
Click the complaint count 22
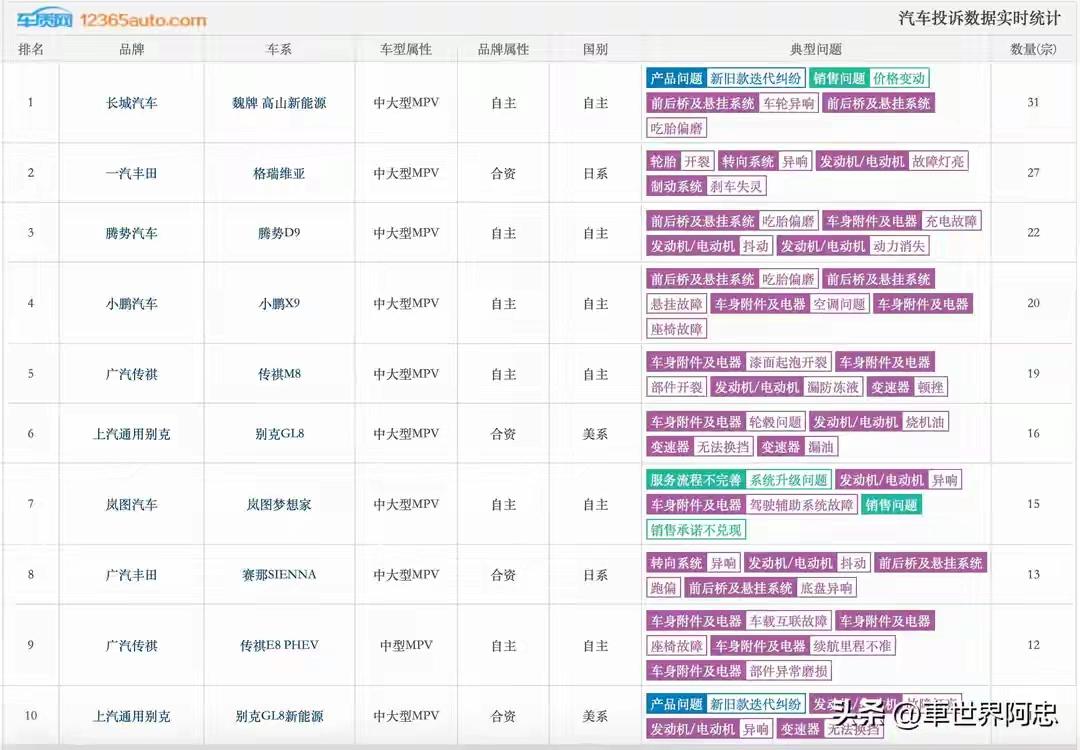(x=1033, y=232)
